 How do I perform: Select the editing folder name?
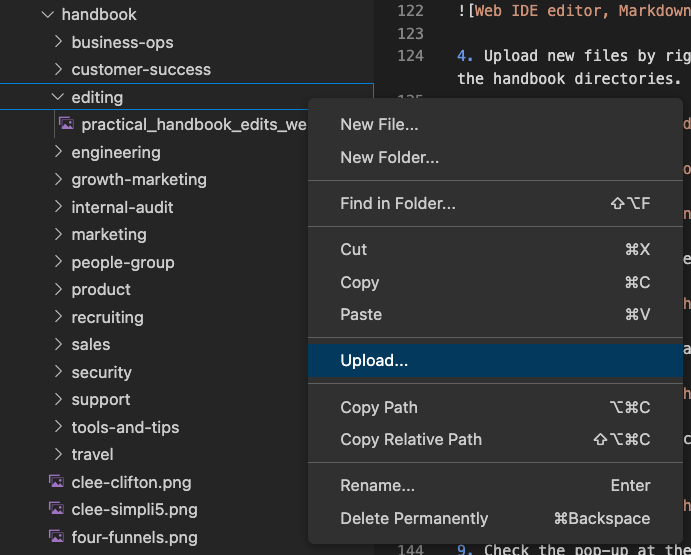[x=97, y=97]
